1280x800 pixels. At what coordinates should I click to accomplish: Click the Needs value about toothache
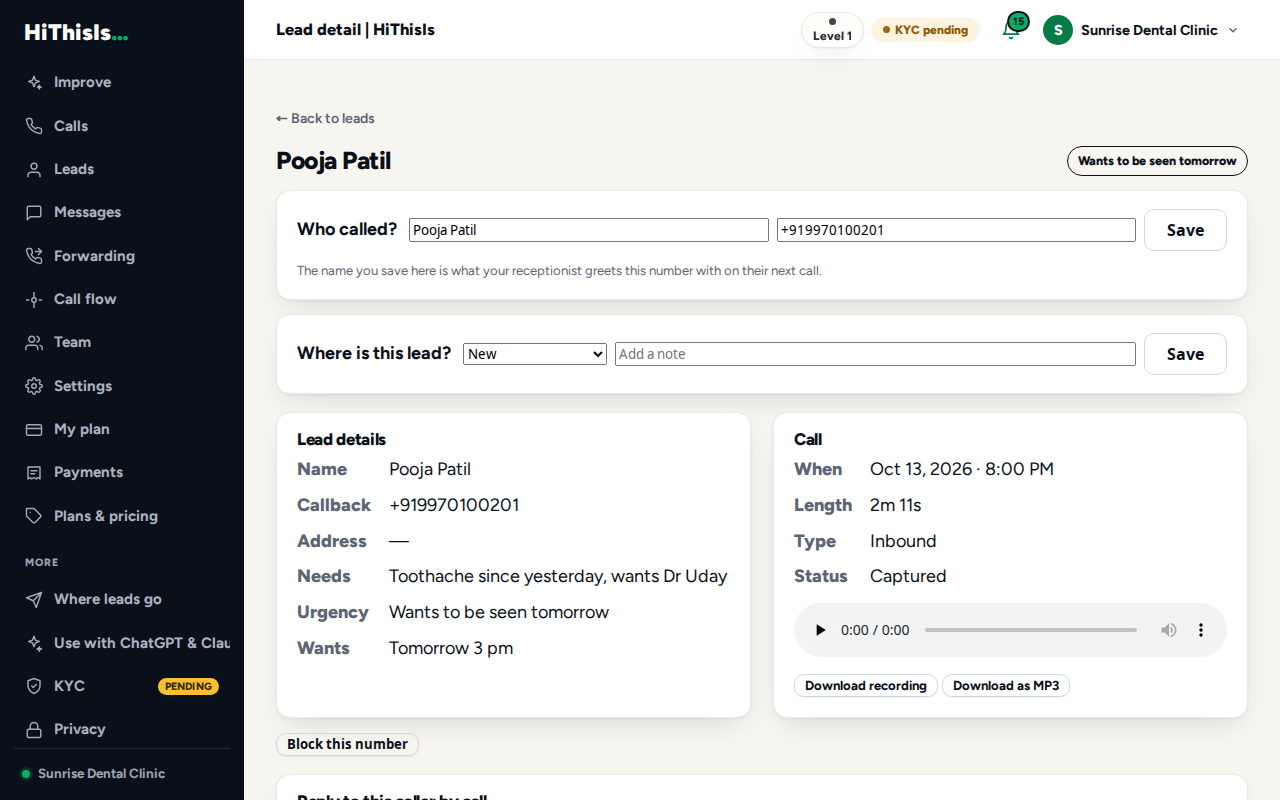coord(558,576)
